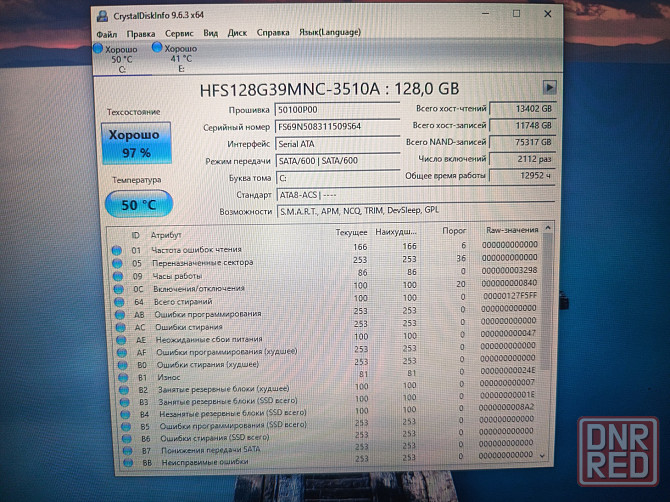Click the serial number field FS69N508311509564
670x502 pixels.
[337, 126]
